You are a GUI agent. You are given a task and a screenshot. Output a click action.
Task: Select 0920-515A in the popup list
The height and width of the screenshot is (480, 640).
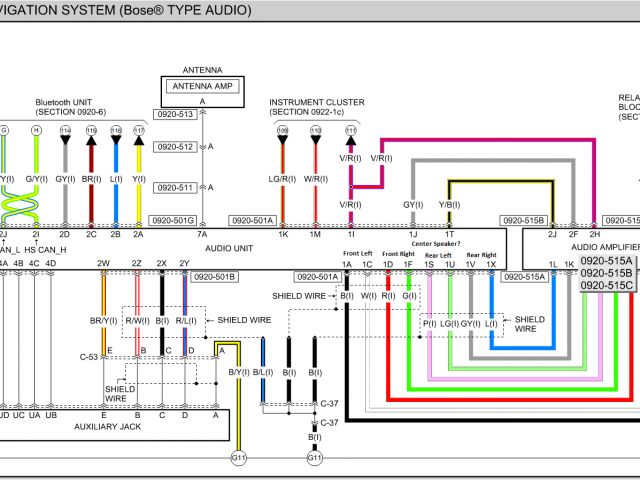607,260
